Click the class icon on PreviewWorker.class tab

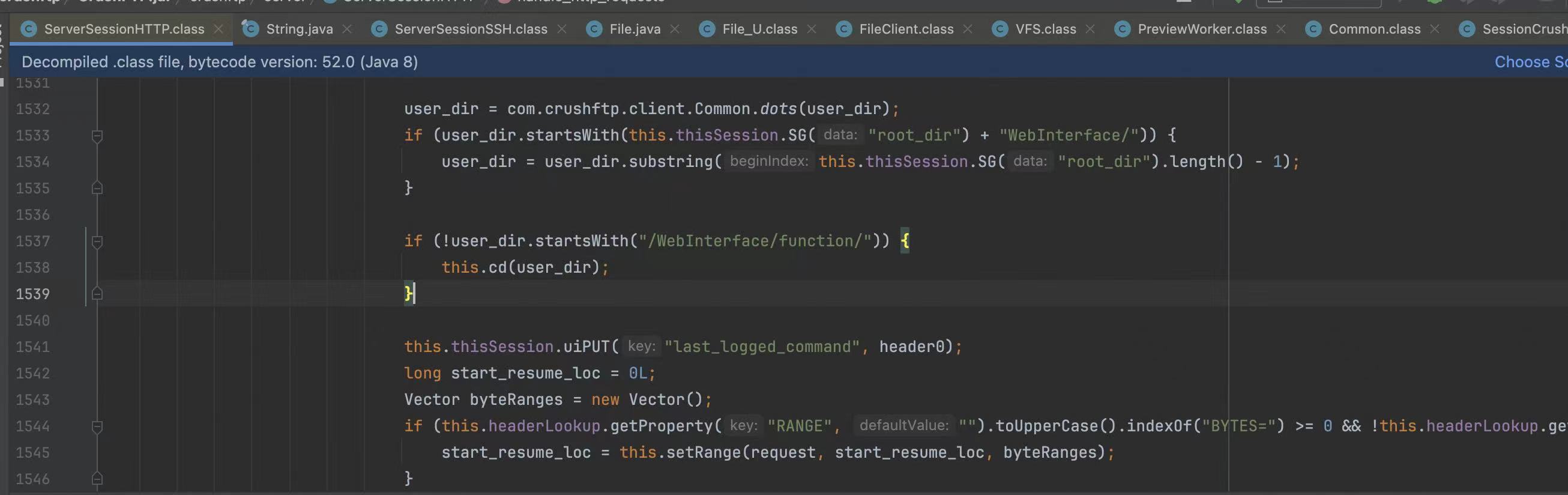point(1122,29)
